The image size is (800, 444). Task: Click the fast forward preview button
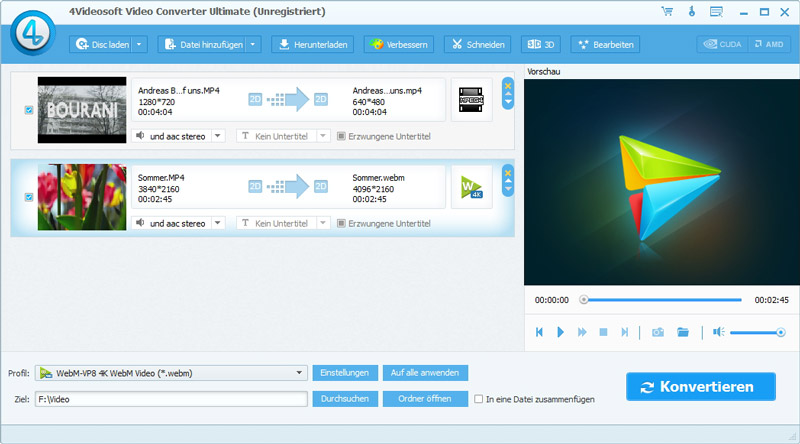582,332
